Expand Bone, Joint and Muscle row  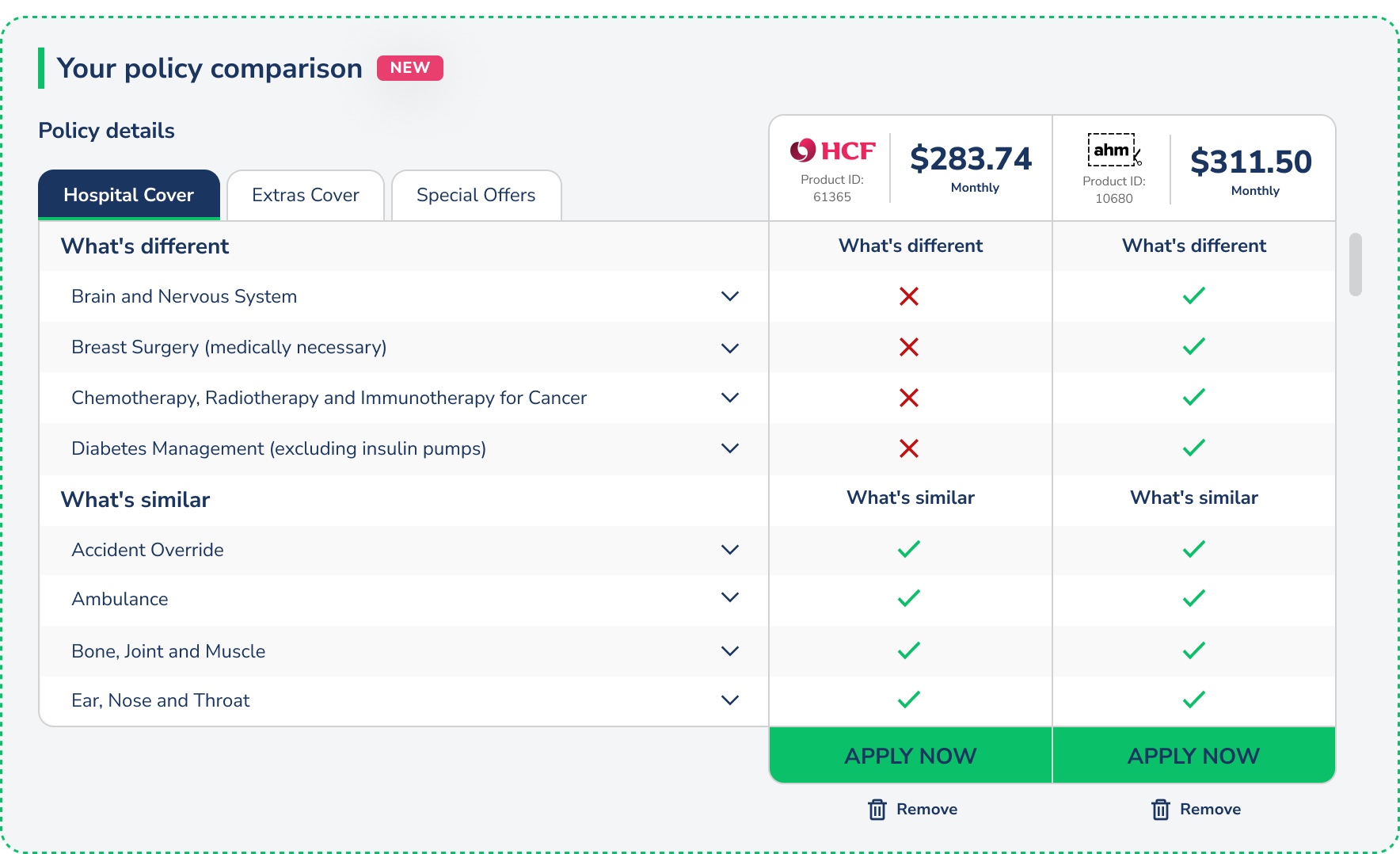730,651
